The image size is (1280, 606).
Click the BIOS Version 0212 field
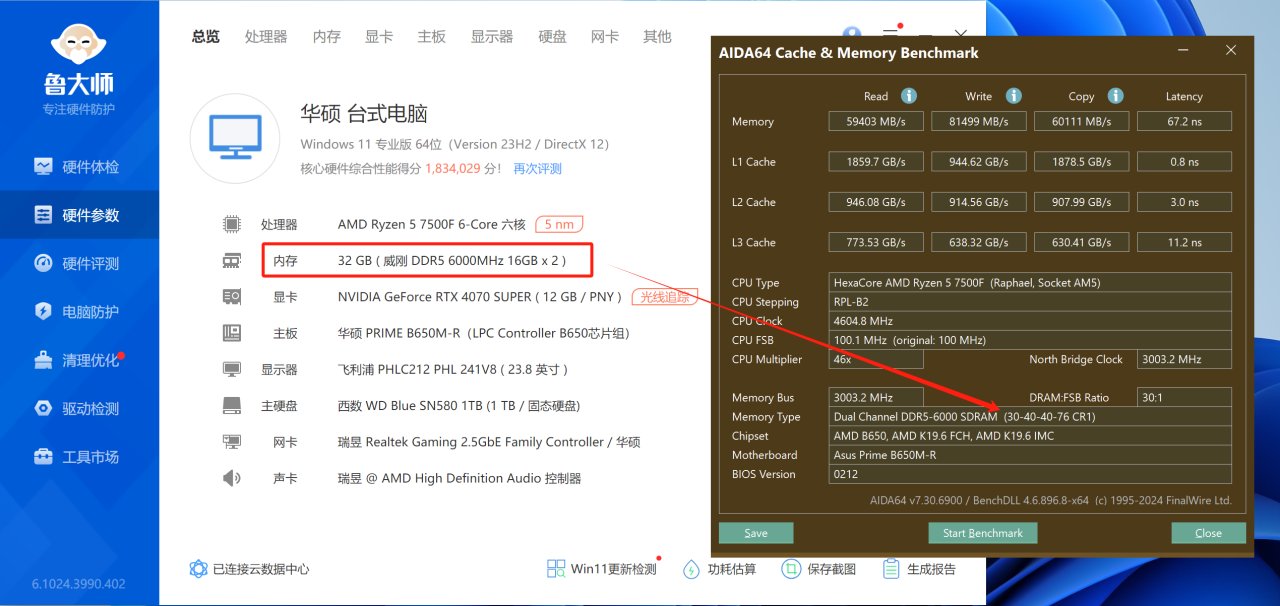(x=1030, y=474)
